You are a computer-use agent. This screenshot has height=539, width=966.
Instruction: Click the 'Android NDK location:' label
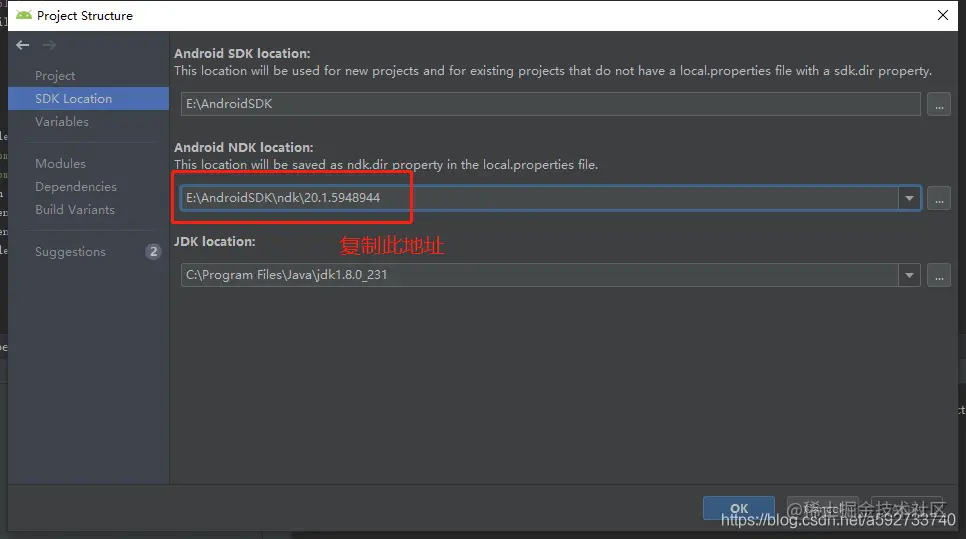click(244, 148)
